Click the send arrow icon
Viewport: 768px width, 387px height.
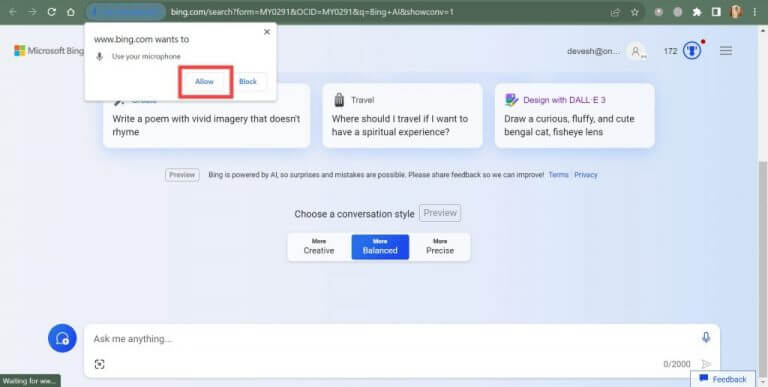point(706,364)
